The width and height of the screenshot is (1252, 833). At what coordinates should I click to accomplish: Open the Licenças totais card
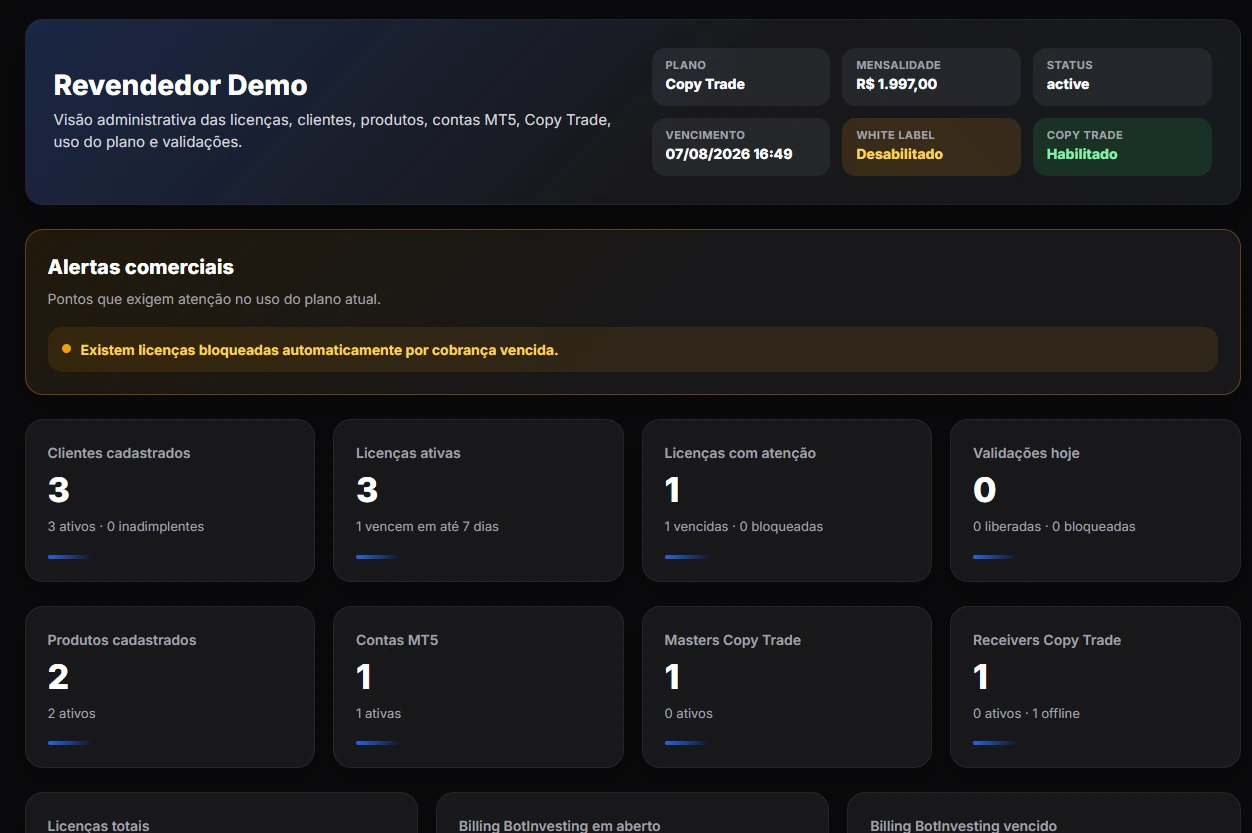(x=221, y=813)
